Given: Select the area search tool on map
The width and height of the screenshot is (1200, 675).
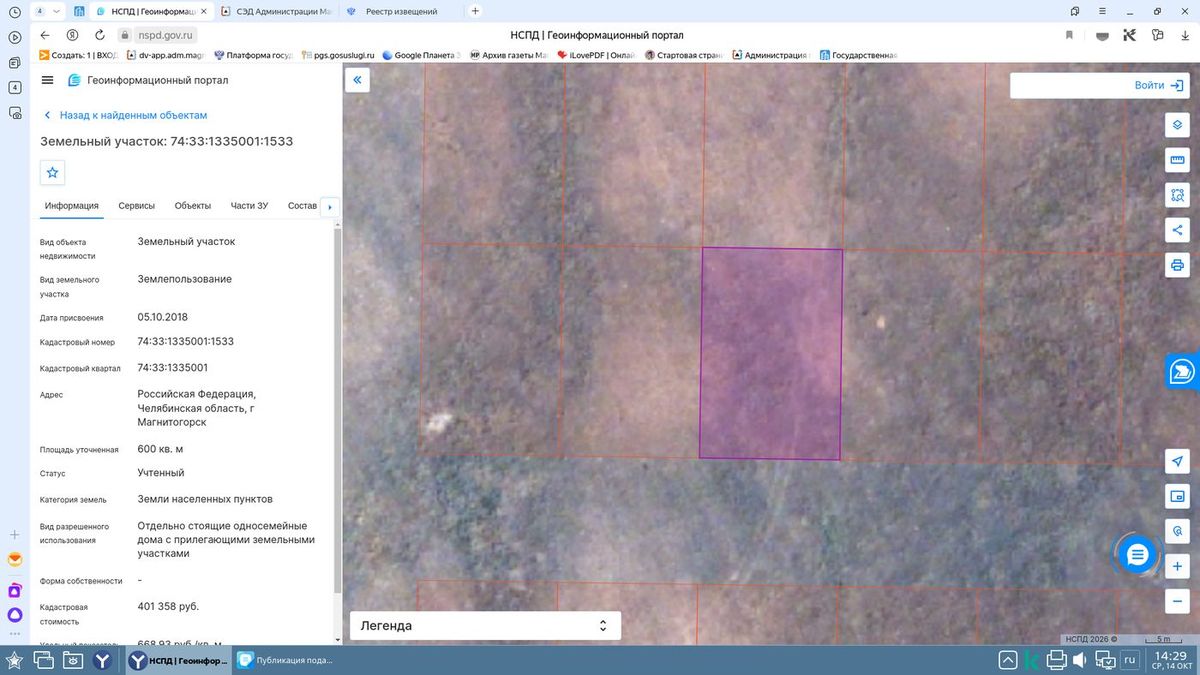Looking at the screenshot, I should click(1177, 195).
